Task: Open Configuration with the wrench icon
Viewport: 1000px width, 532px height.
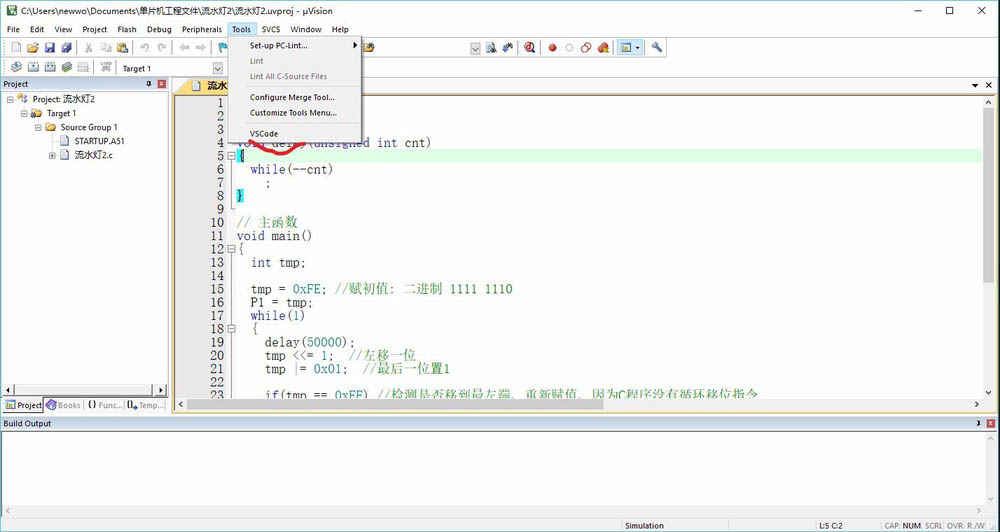Action: pyautogui.click(x=656, y=48)
